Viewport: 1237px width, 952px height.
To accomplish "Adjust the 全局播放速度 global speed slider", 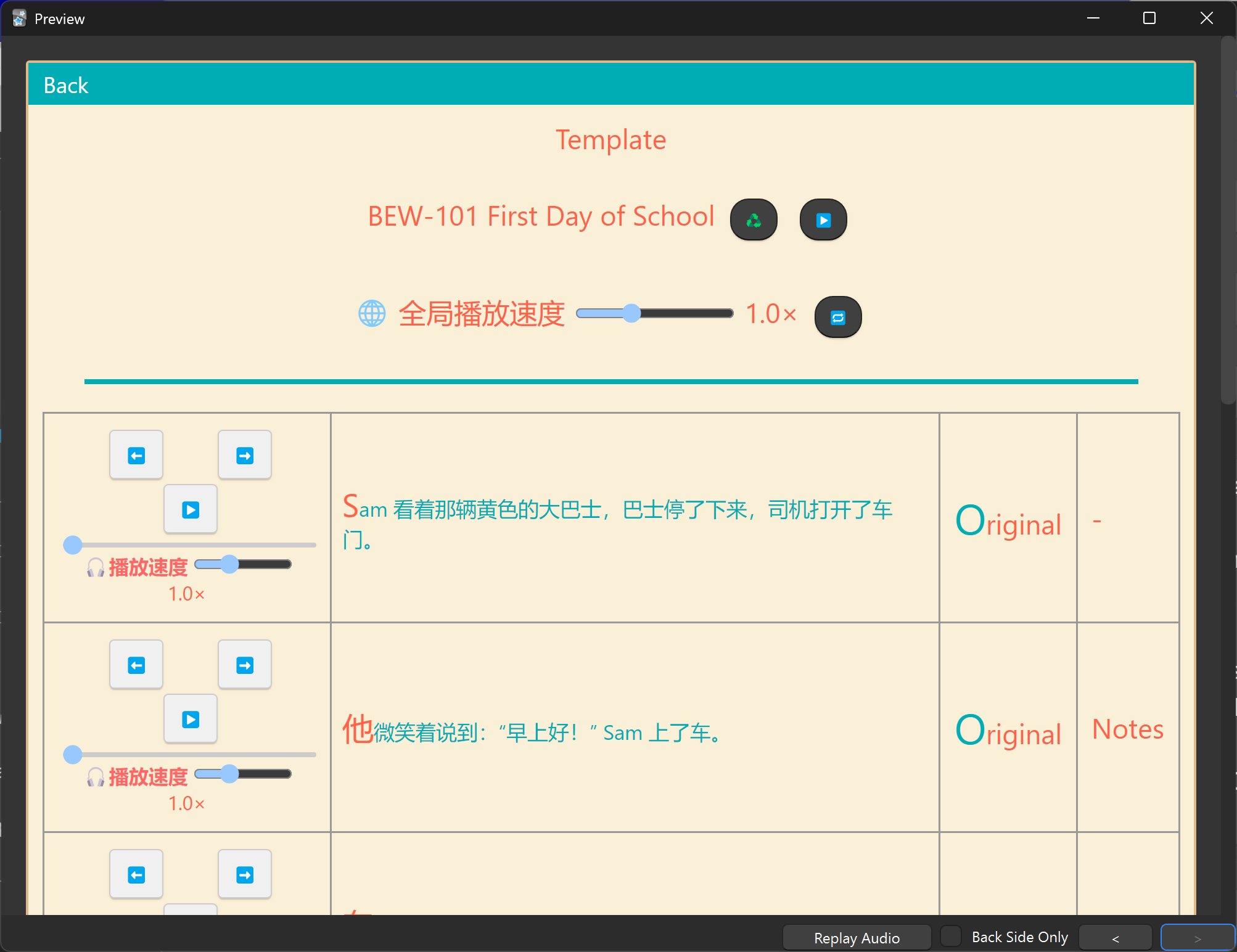I will pos(655,313).
